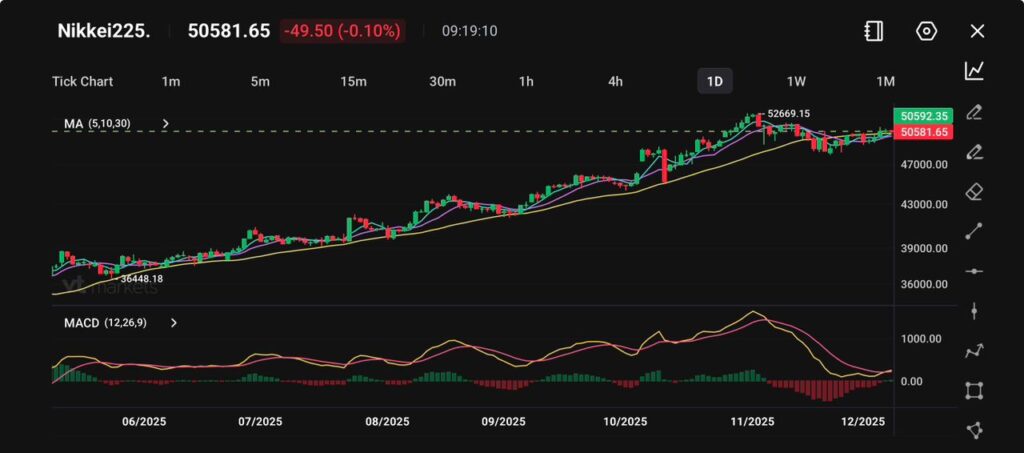1024x453 pixels.
Task: Select the vertical line drawing tool
Action: (973, 311)
